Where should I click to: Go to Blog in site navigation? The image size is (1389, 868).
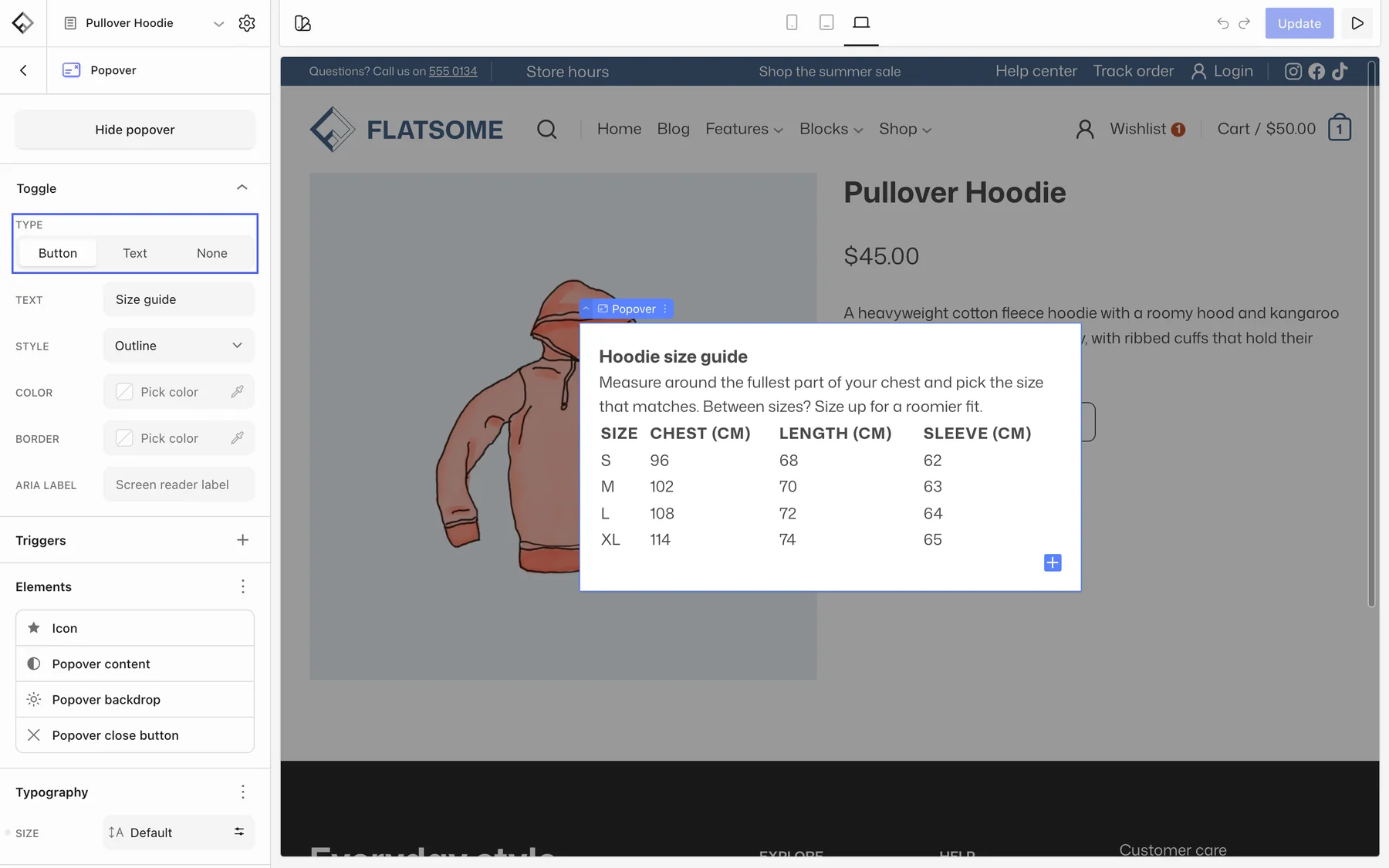point(674,129)
